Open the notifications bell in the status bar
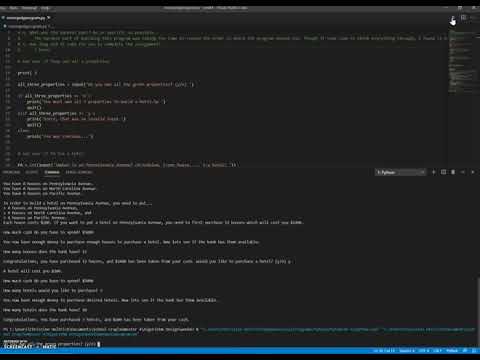The height and width of the screenshot is (360, 480). [x=474, y=351]
